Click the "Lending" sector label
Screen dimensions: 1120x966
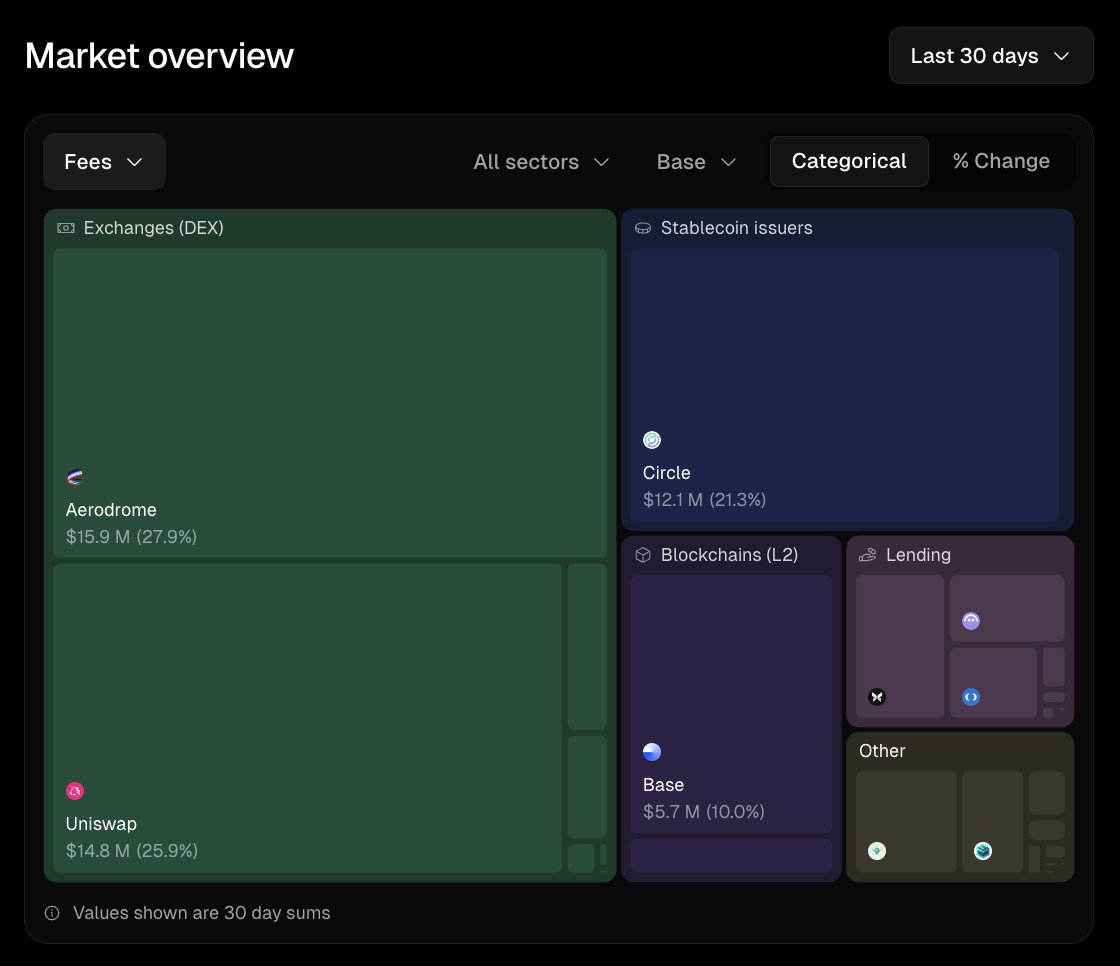pos(918,555)
